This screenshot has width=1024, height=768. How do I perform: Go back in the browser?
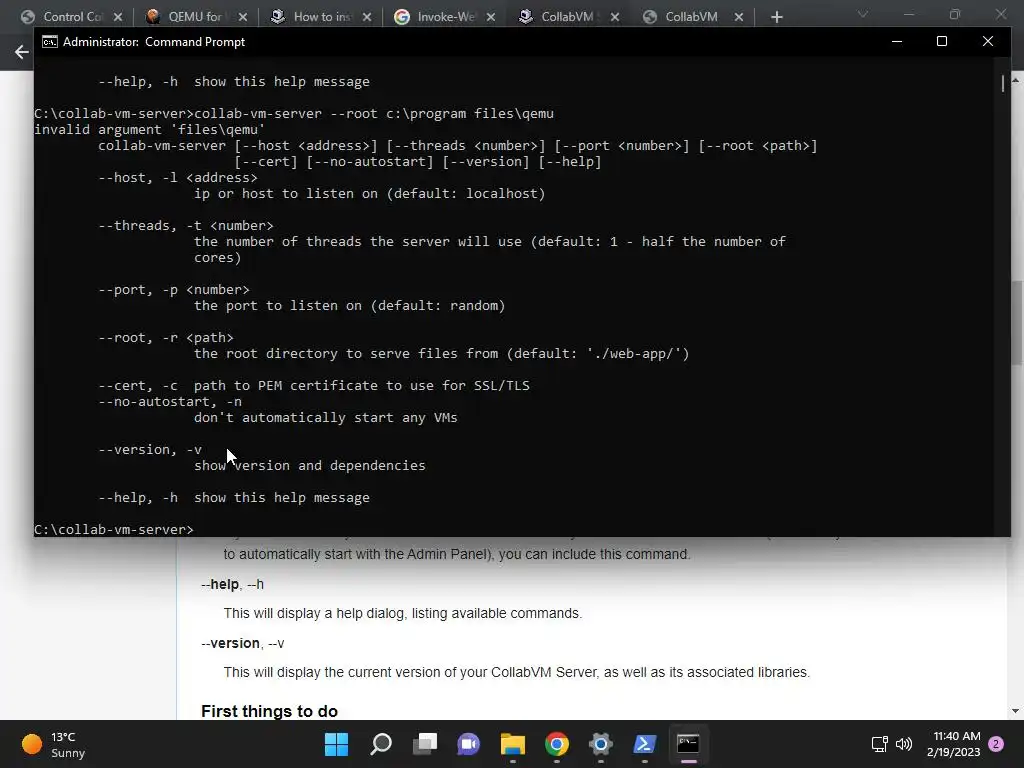point(22,52)
